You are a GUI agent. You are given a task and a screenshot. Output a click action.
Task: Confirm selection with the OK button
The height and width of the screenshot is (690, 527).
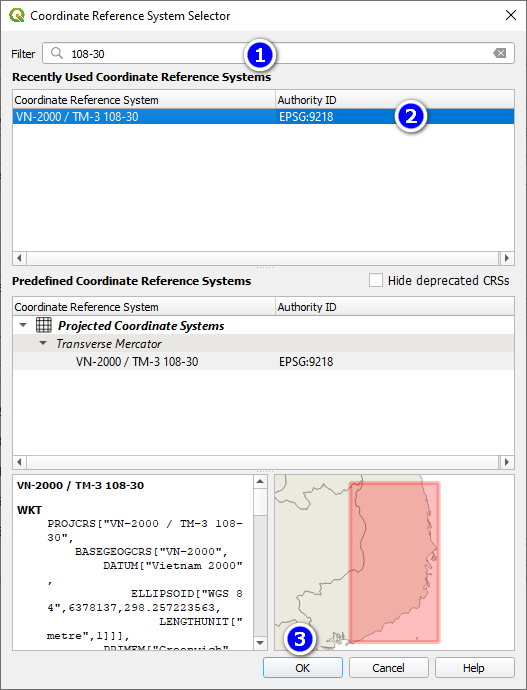click(303, 668)
